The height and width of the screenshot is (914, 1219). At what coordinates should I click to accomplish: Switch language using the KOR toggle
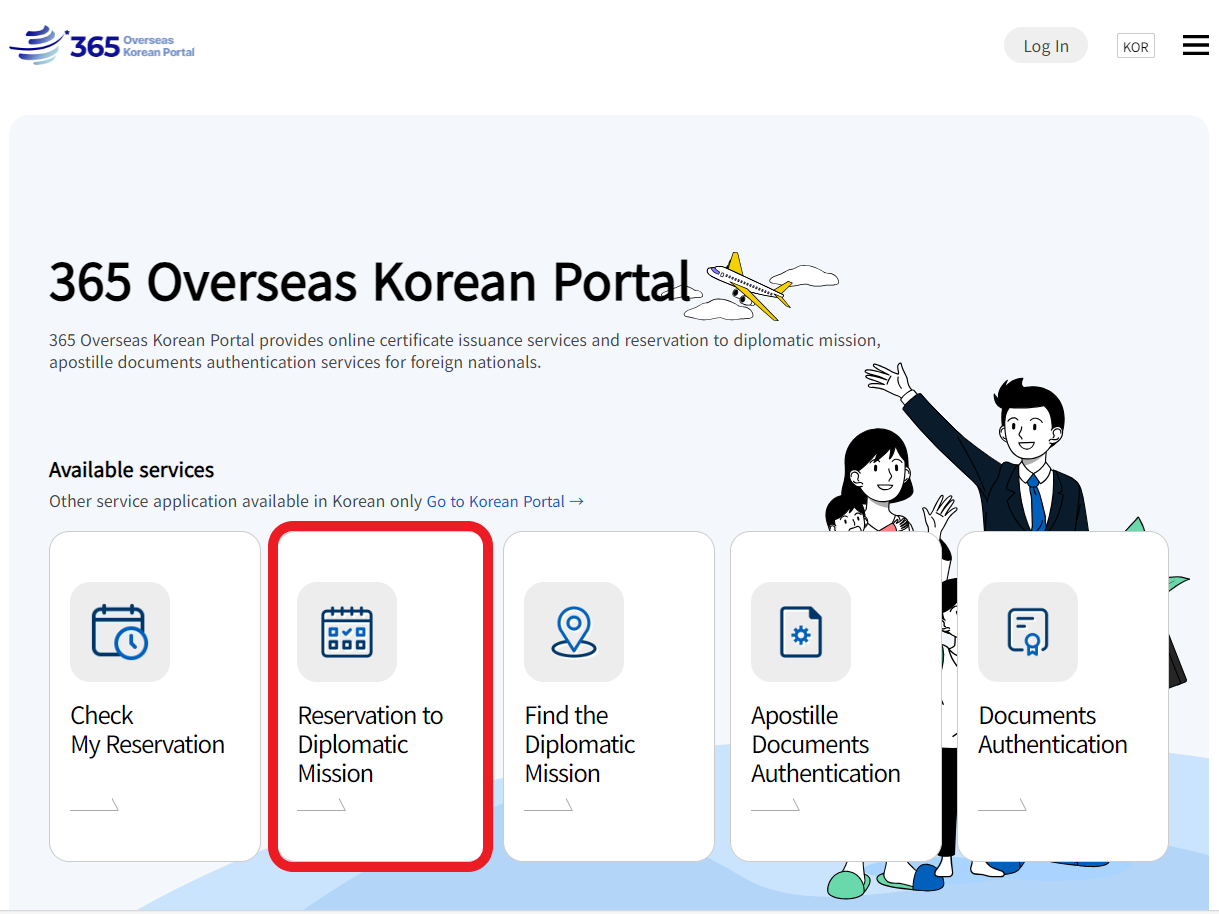pos(1135,46)
